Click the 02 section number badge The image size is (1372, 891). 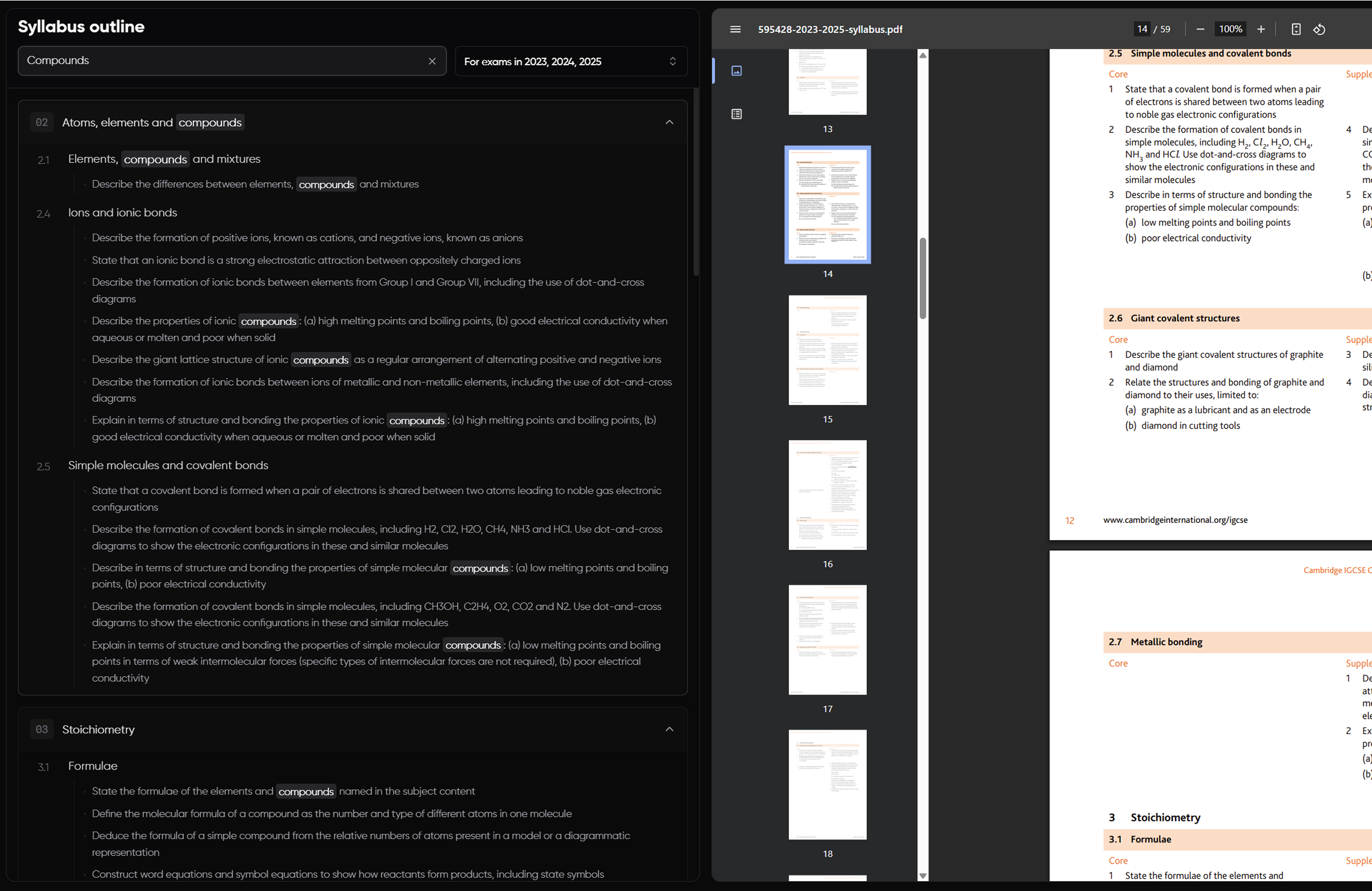tap(42, 122)
